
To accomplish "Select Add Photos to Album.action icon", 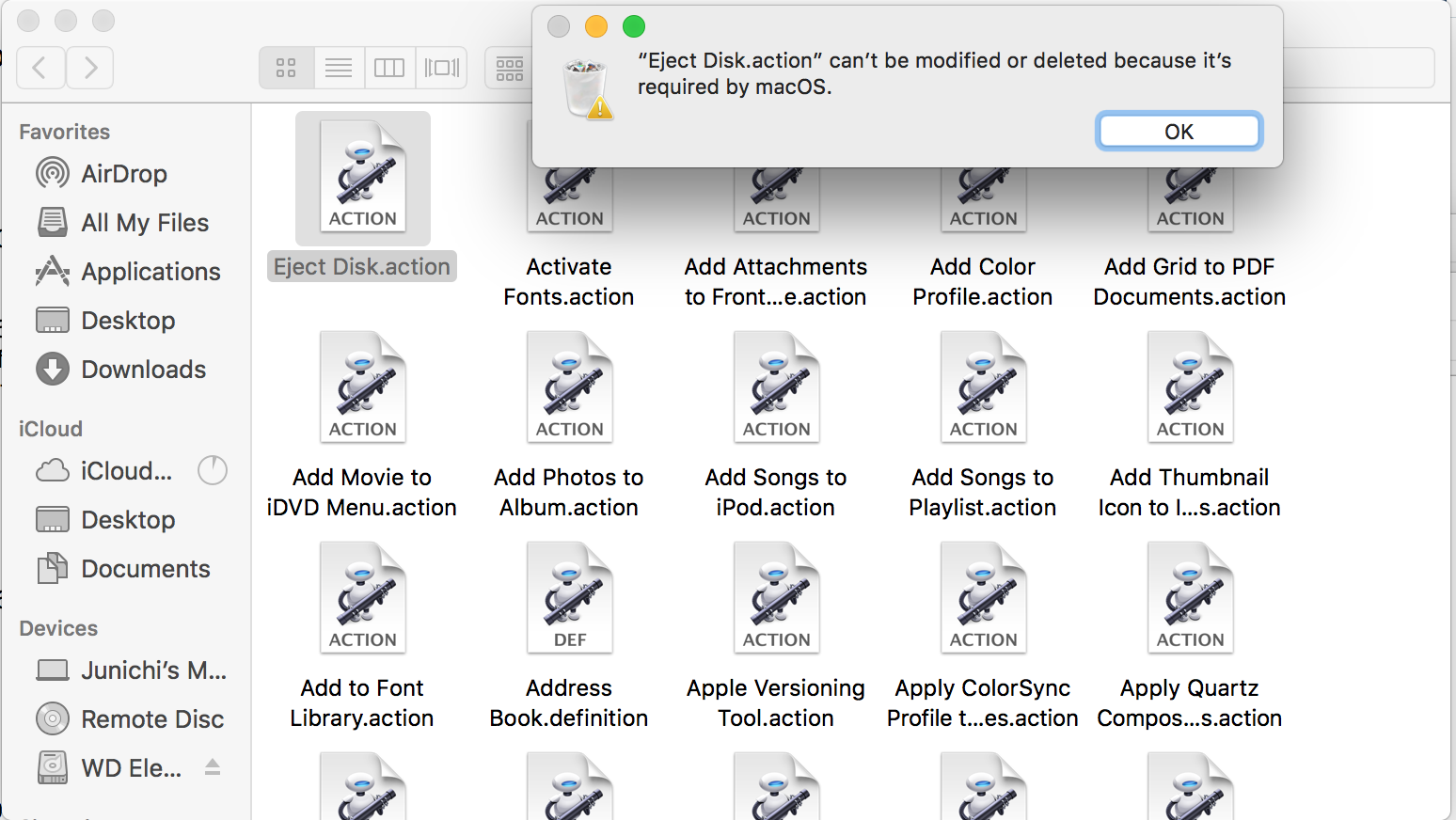I will [570, 386].
